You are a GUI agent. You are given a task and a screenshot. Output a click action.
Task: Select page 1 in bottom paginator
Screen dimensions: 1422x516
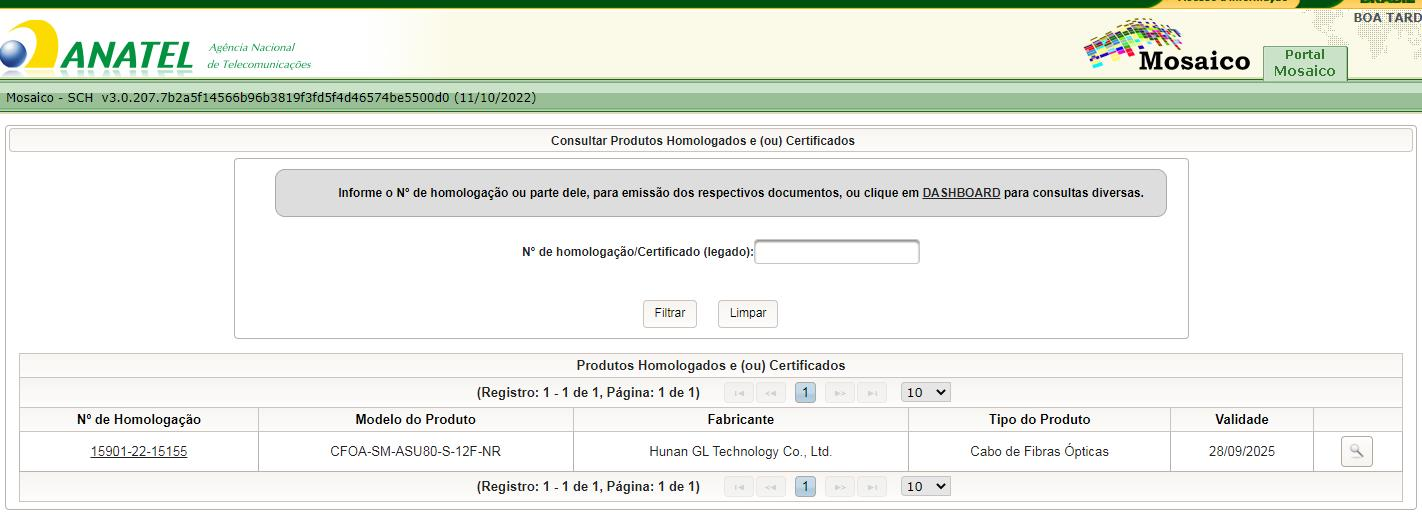806,487
